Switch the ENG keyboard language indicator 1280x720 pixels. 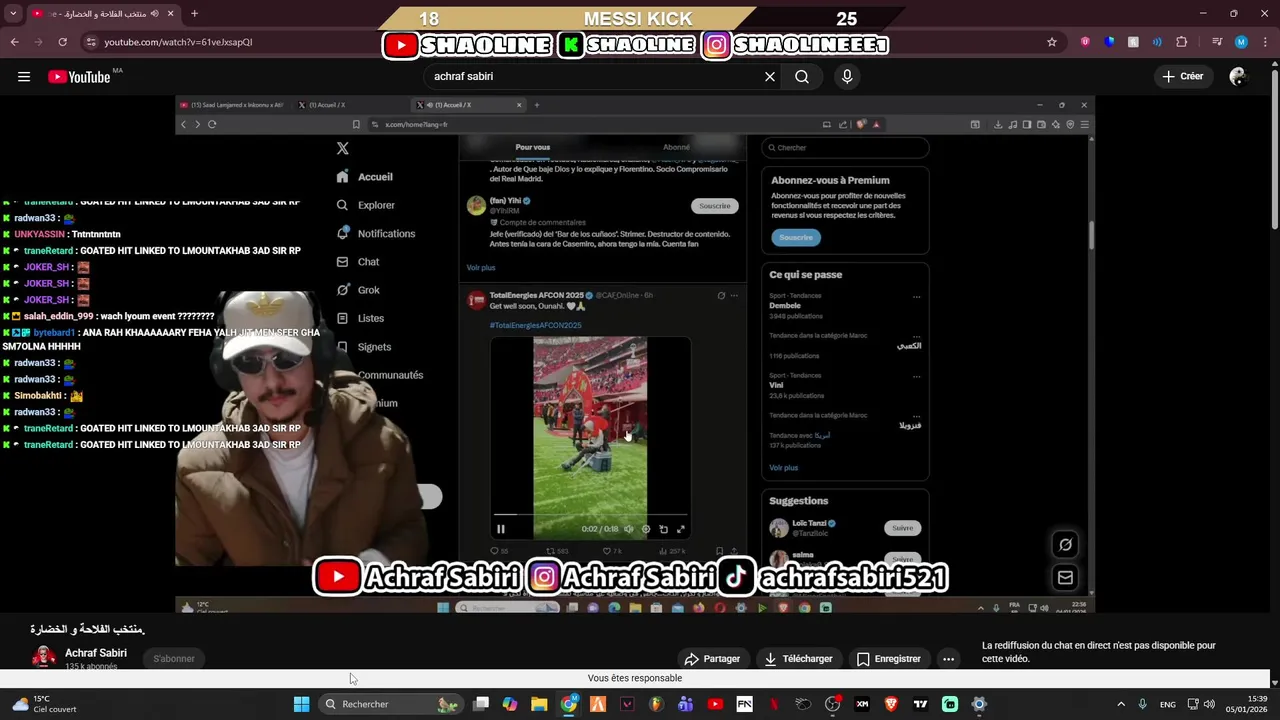[x=1167, y=704]
